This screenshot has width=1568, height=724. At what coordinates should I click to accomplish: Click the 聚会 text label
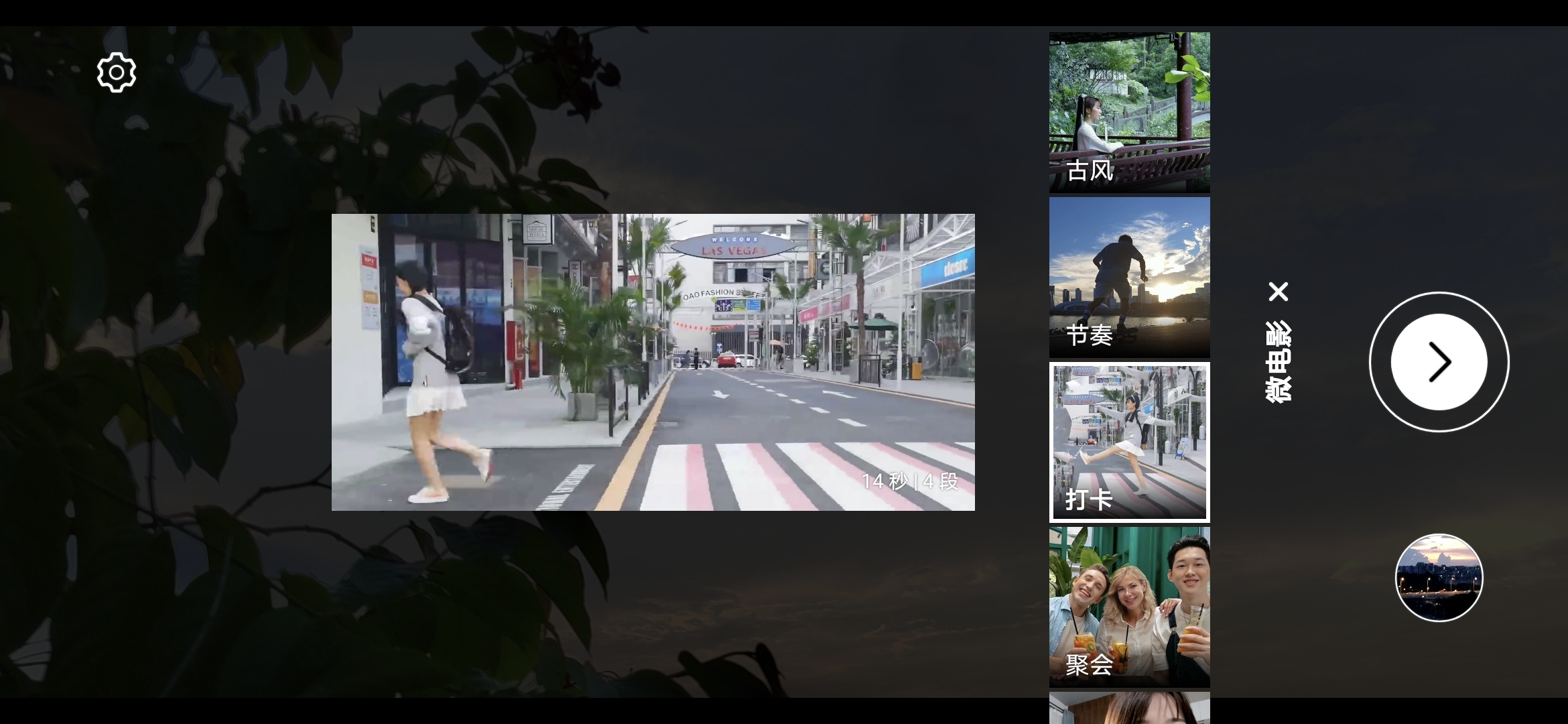(1090, 665)
